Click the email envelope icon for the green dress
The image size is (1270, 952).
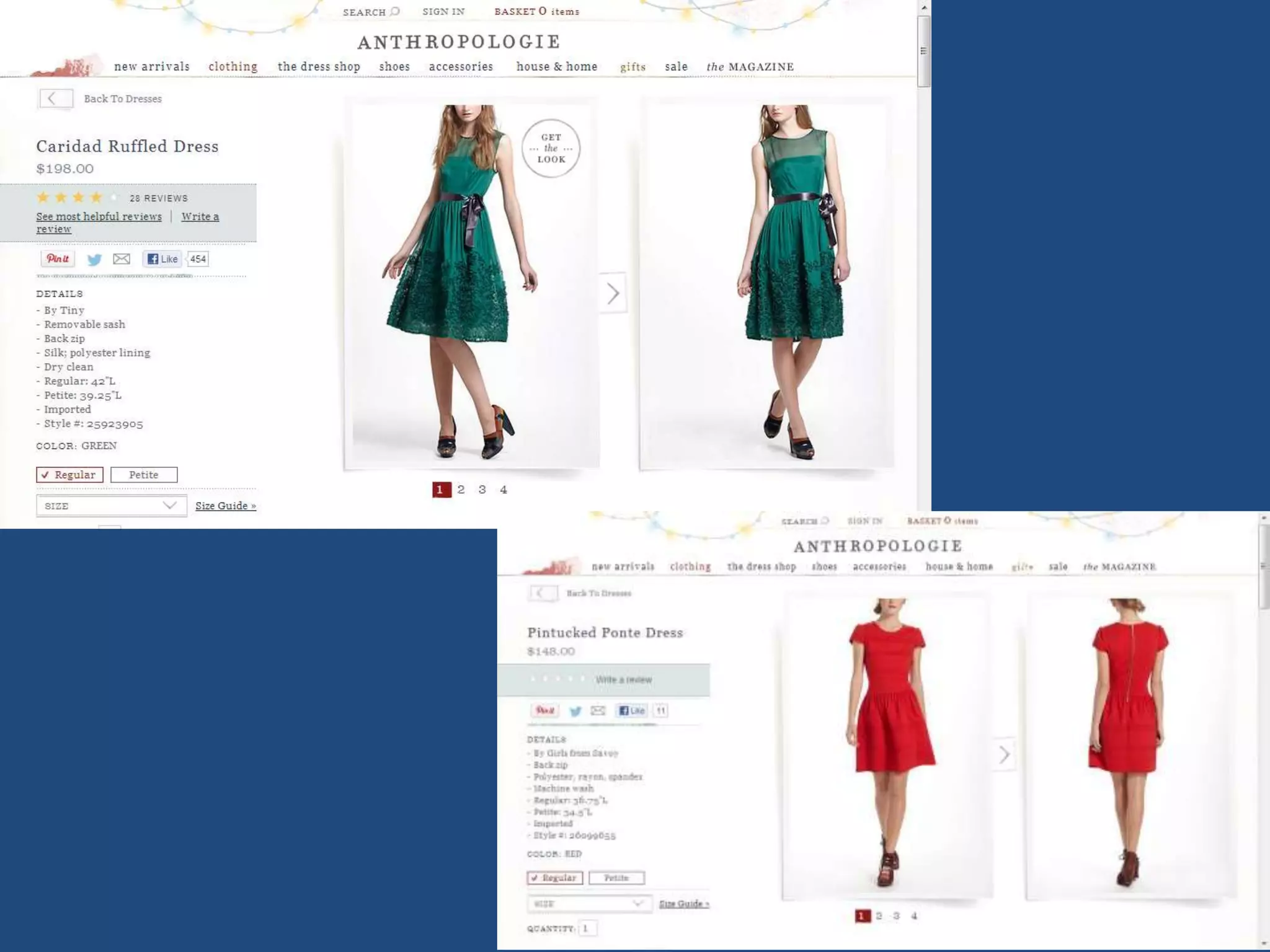[x=122, y=259]
